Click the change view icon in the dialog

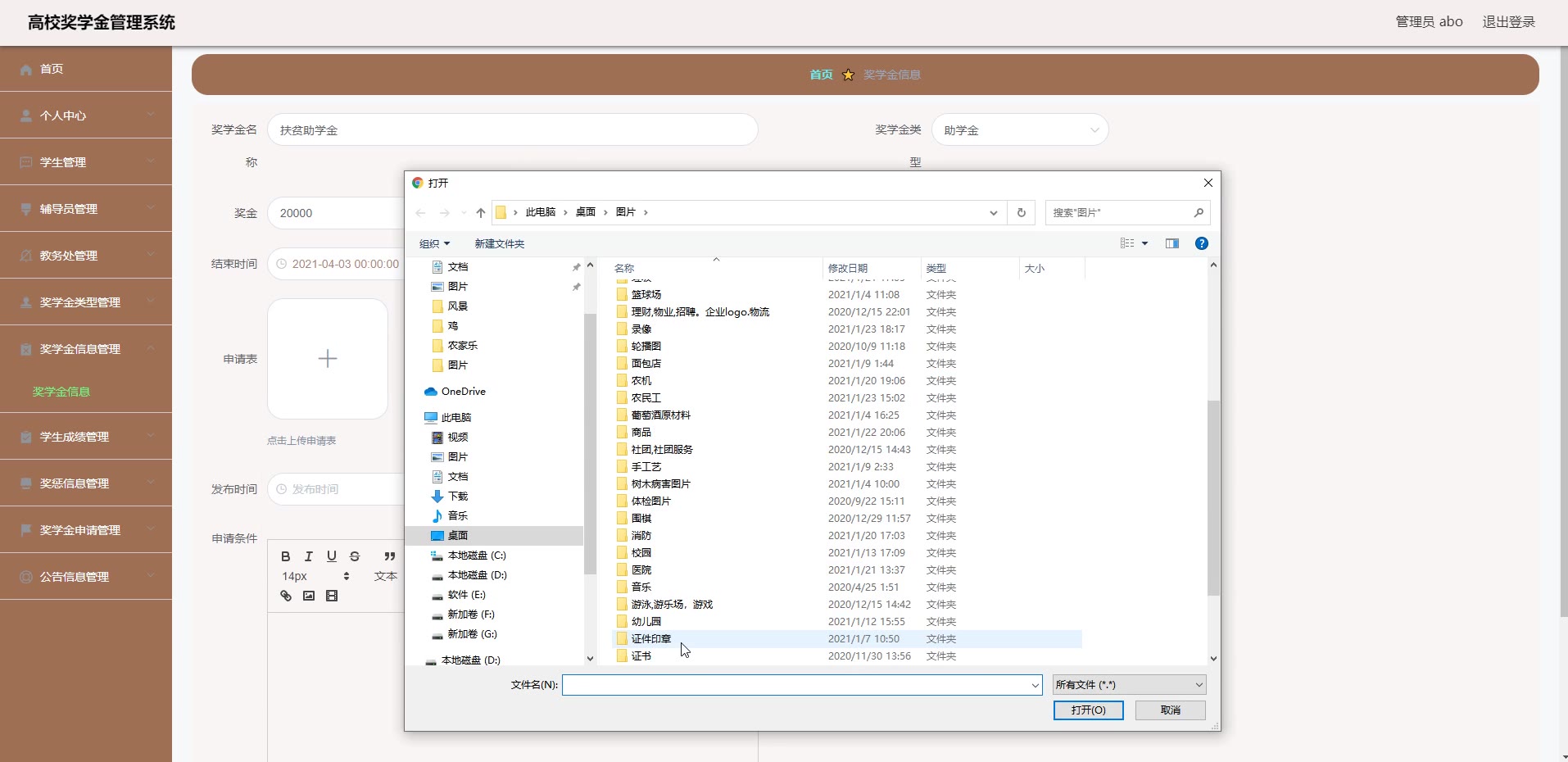pyautogui.click(x=1127, y=243)
